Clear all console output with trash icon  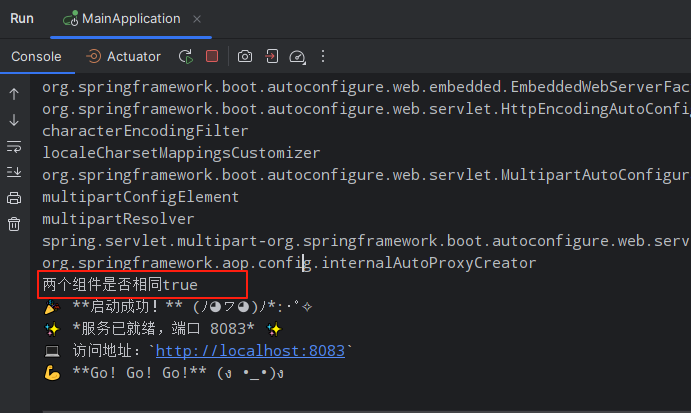(x=14, y=224)
